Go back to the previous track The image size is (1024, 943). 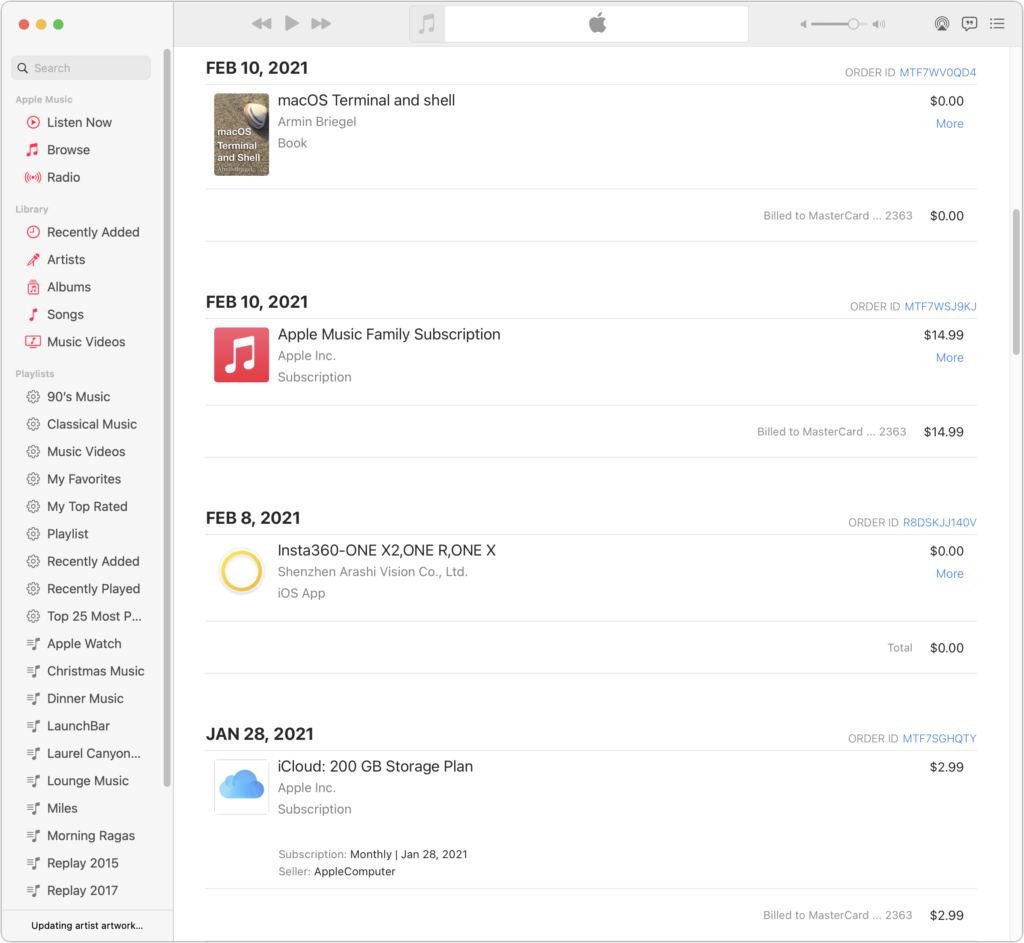[261, 24]
